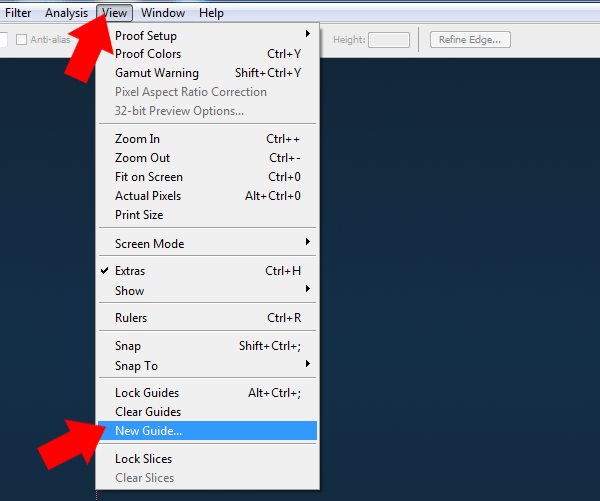Expand the Proof Setup submenu

pyautogui.click(x=208, y=36)
